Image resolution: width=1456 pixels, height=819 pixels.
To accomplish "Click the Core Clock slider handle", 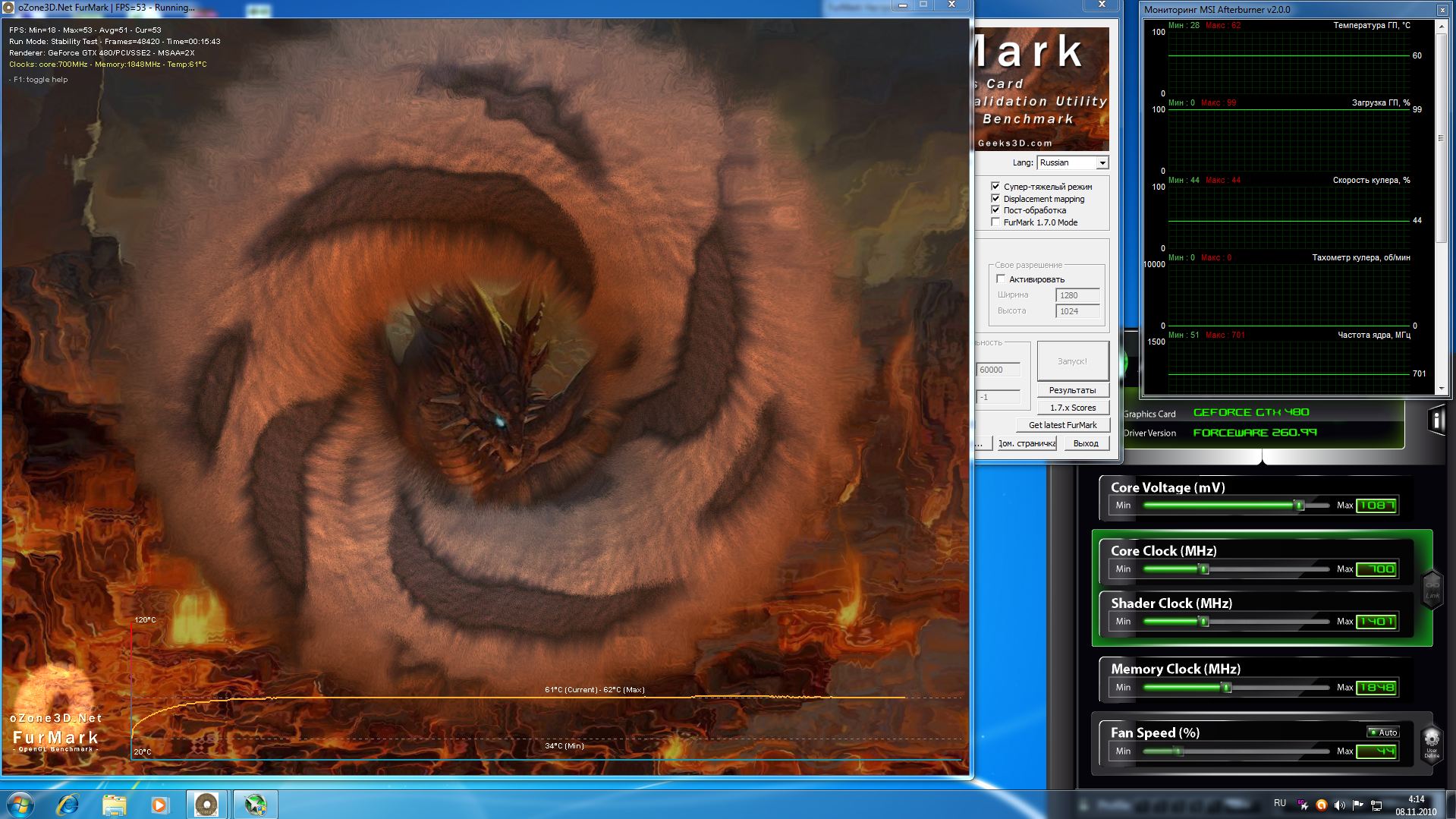I will pos(1203,569).
